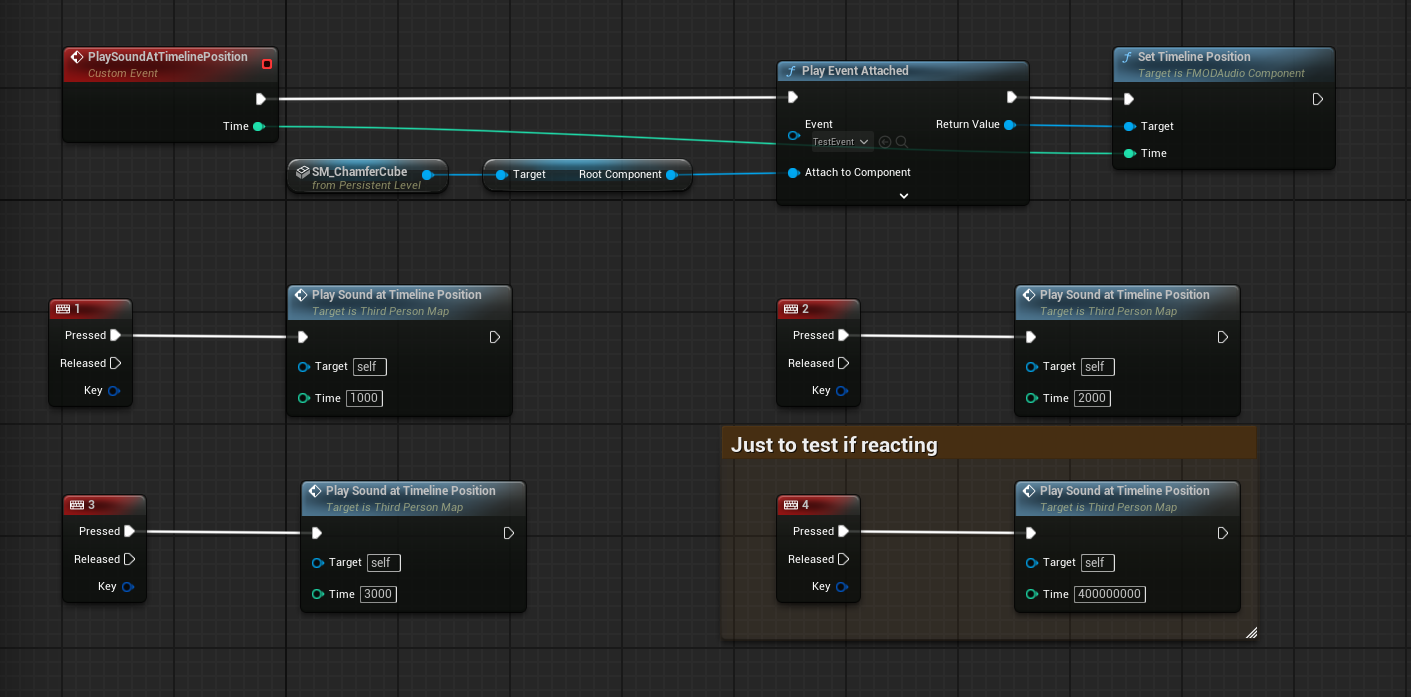This screenshot has width=1411, height=697.
Task: Click the use-selected-asset arrow beside TestEvent
Action: point(885,142)
